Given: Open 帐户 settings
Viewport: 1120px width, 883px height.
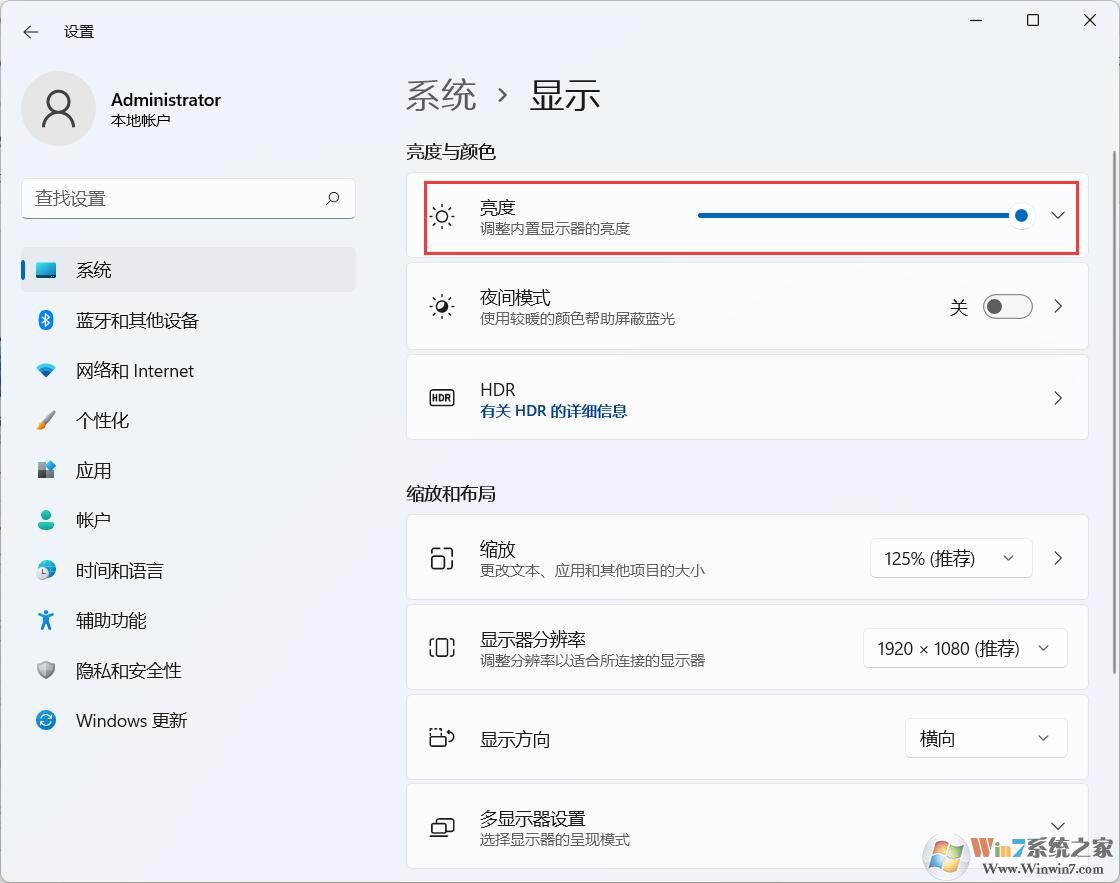Looking at the screenshot, I should coord(94,520).
